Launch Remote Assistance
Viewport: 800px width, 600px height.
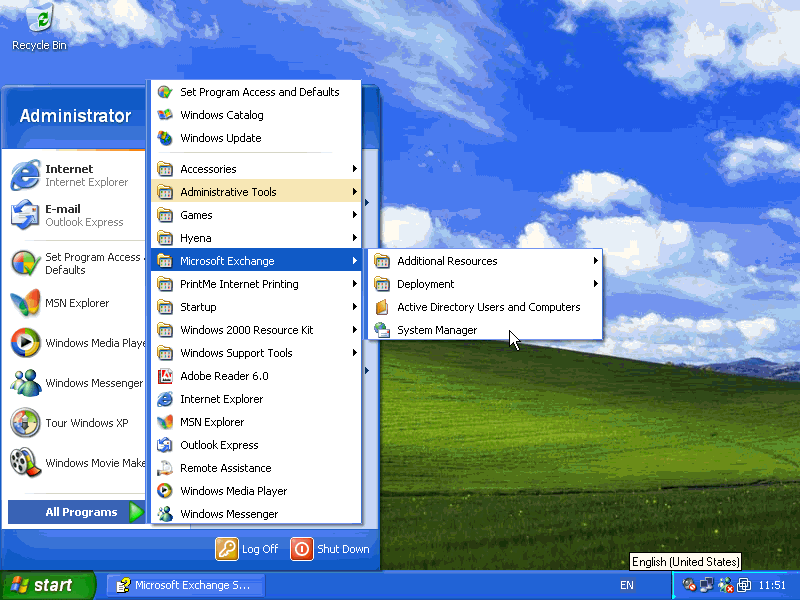pos(256,468)
